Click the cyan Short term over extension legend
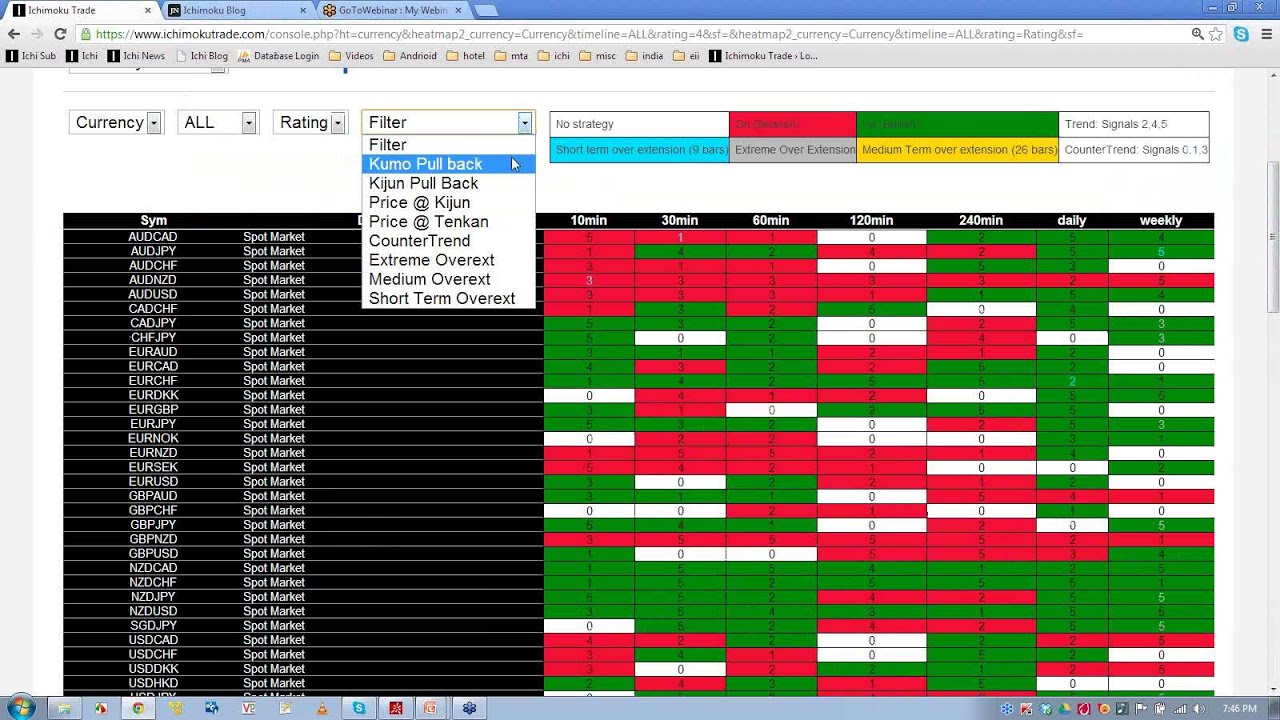Viewport: 1280px width, 720px height. (639, 150)
